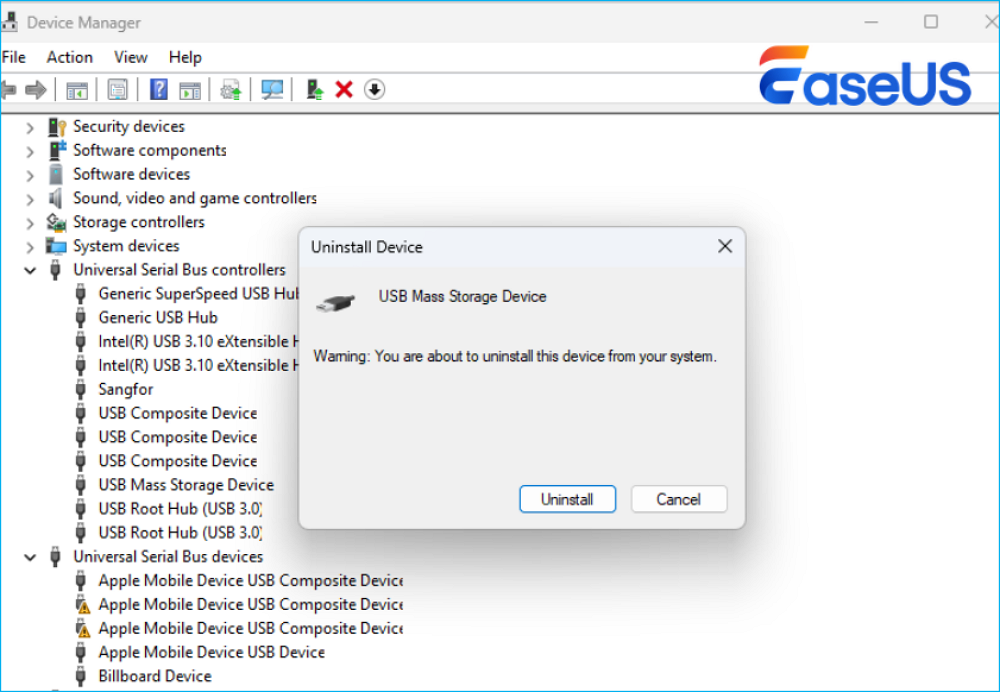
Task: Click the green-arrow update driver toolbar icon
Action: click(x=315, y=90)
